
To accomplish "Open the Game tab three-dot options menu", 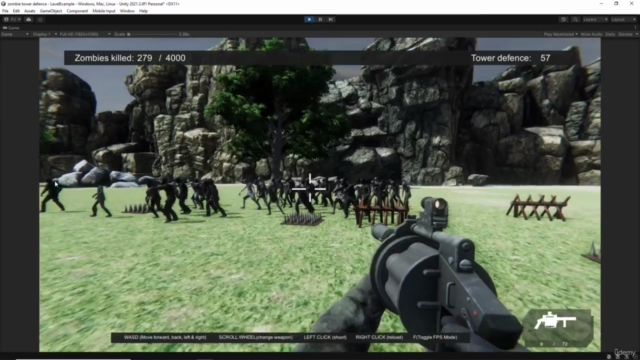I will 636,28.
